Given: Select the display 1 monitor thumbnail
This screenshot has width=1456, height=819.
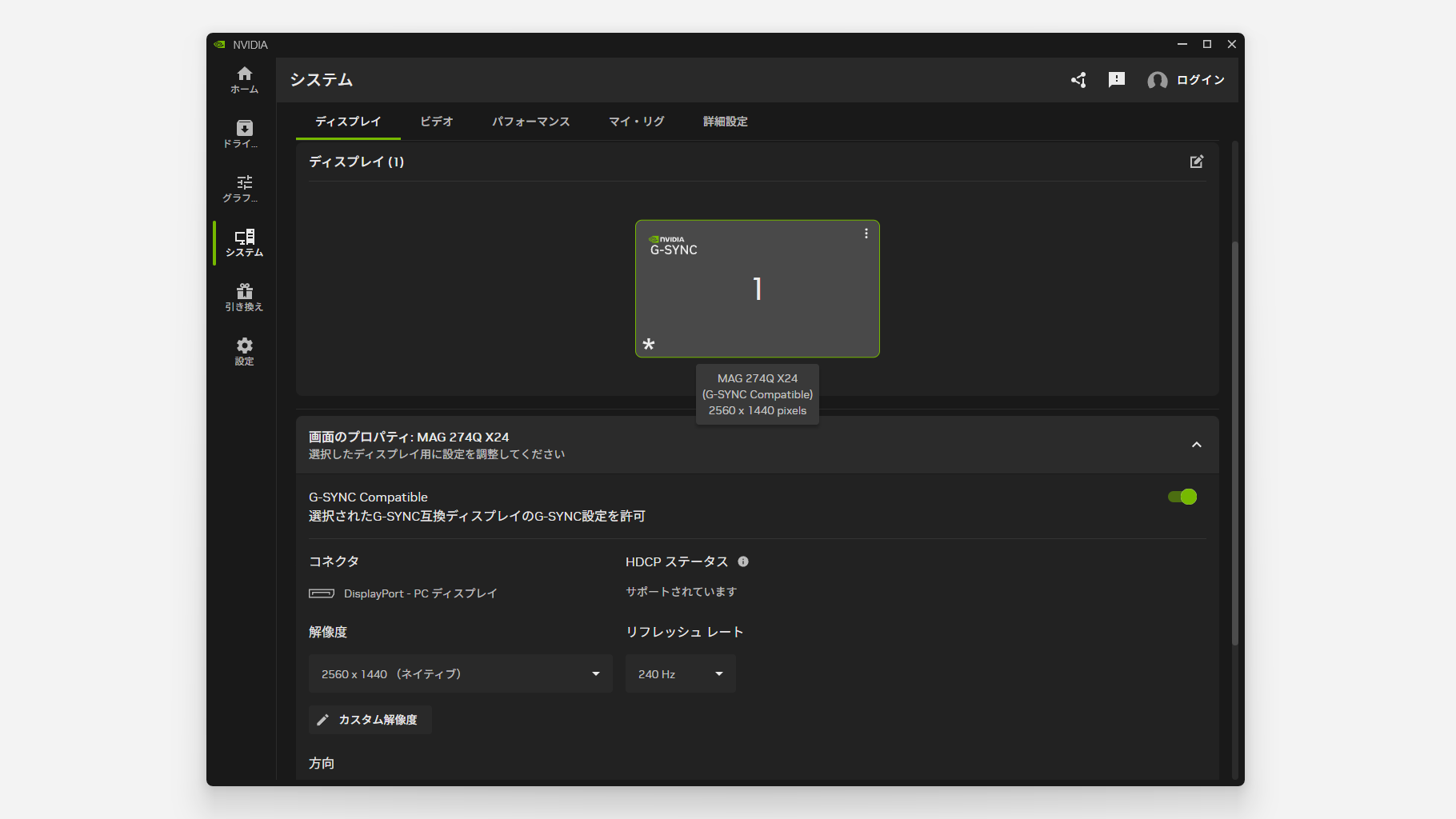Looking at the screenshot, I should tap(758, 289).
